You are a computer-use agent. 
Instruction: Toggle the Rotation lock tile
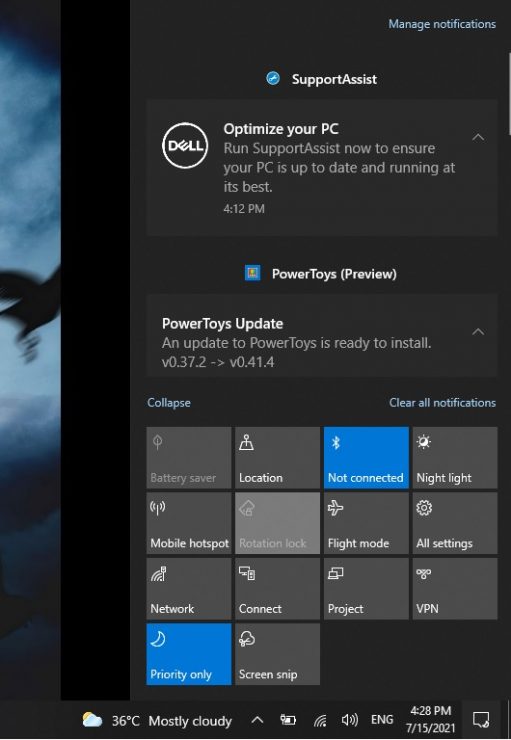tap(277, 523)
